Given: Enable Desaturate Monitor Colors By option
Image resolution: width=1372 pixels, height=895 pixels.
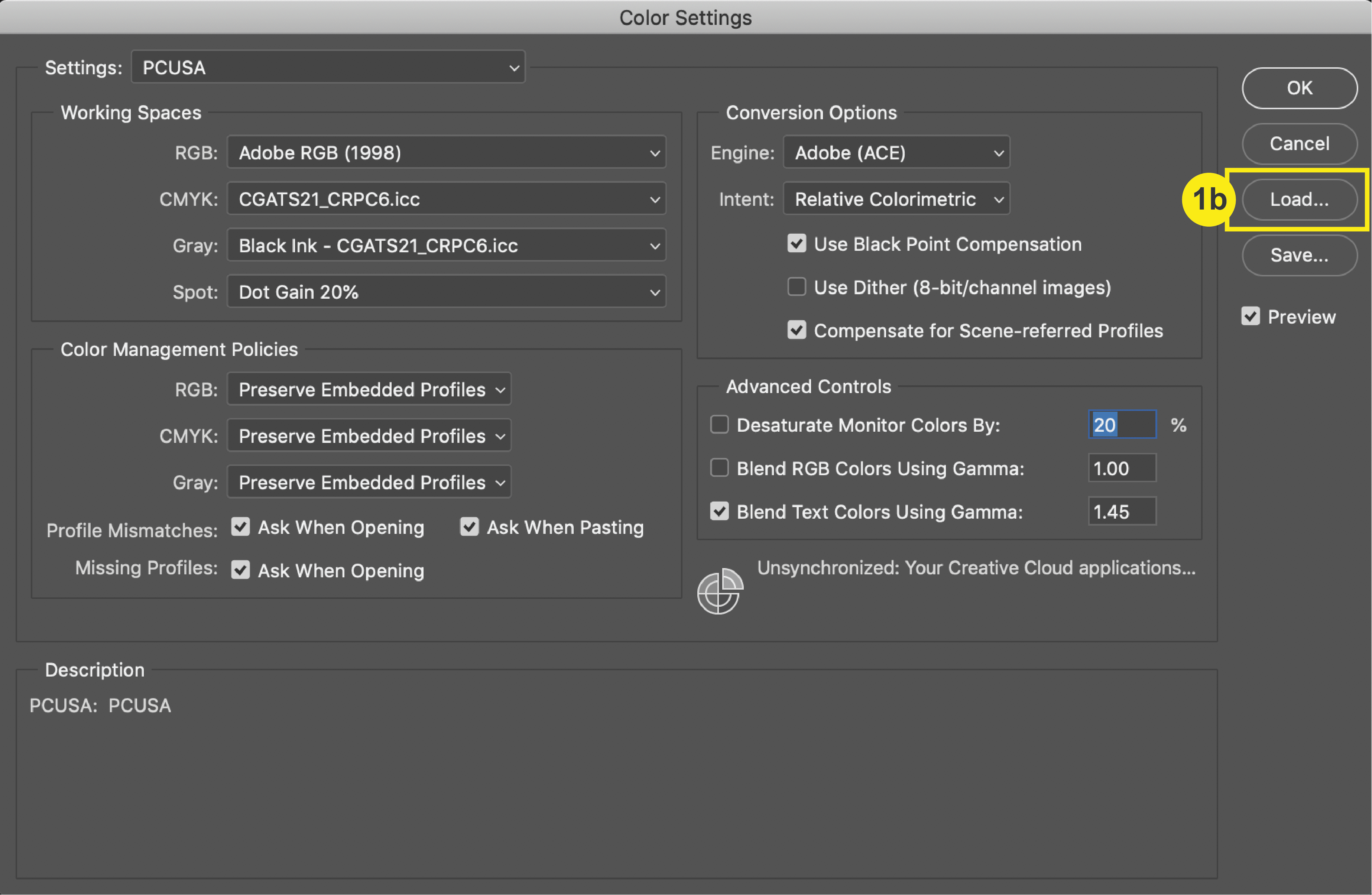Looking at the screenshot, I should click(719, 425).
